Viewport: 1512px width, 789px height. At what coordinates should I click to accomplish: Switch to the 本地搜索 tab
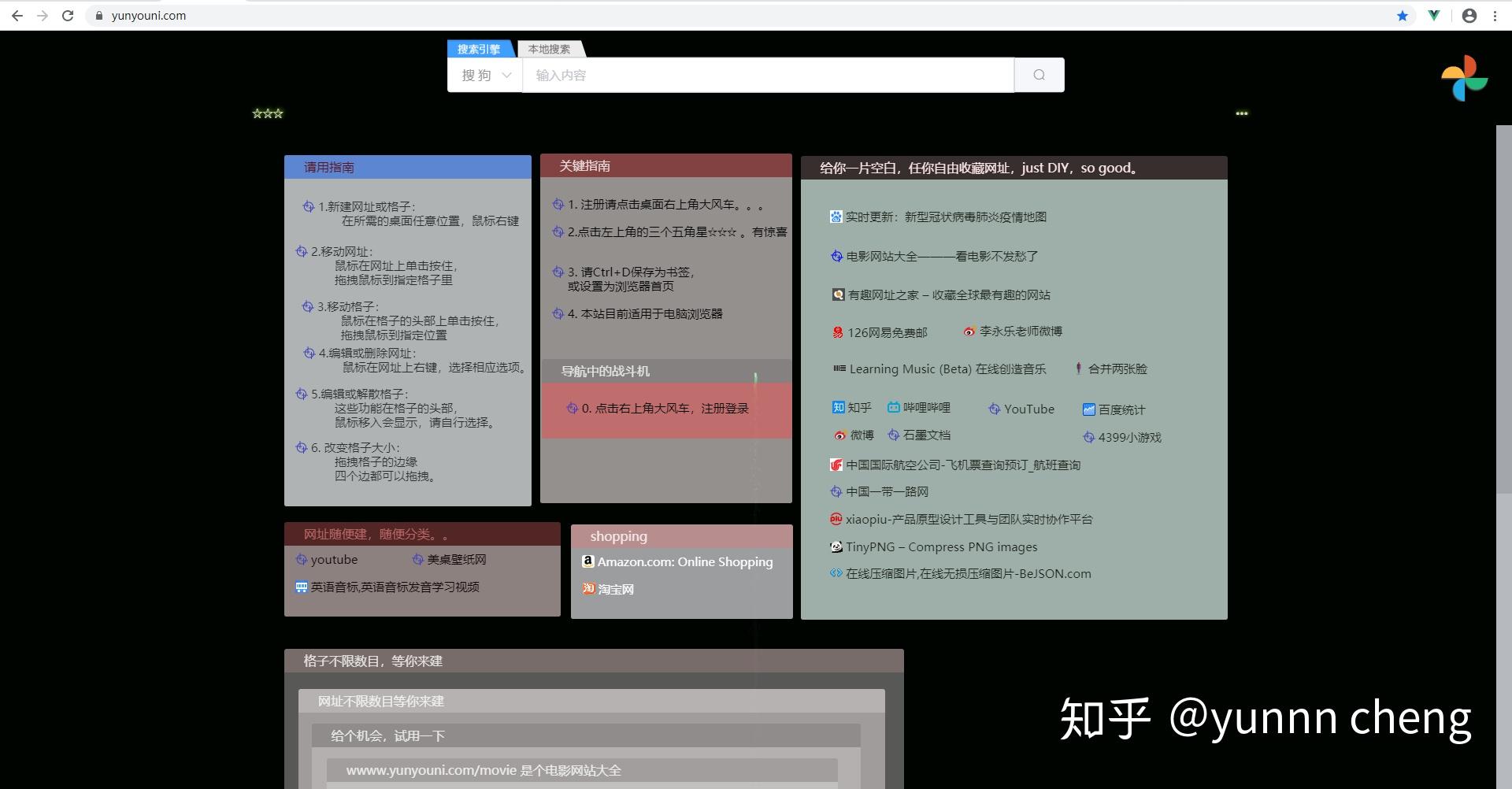[549, 49]
